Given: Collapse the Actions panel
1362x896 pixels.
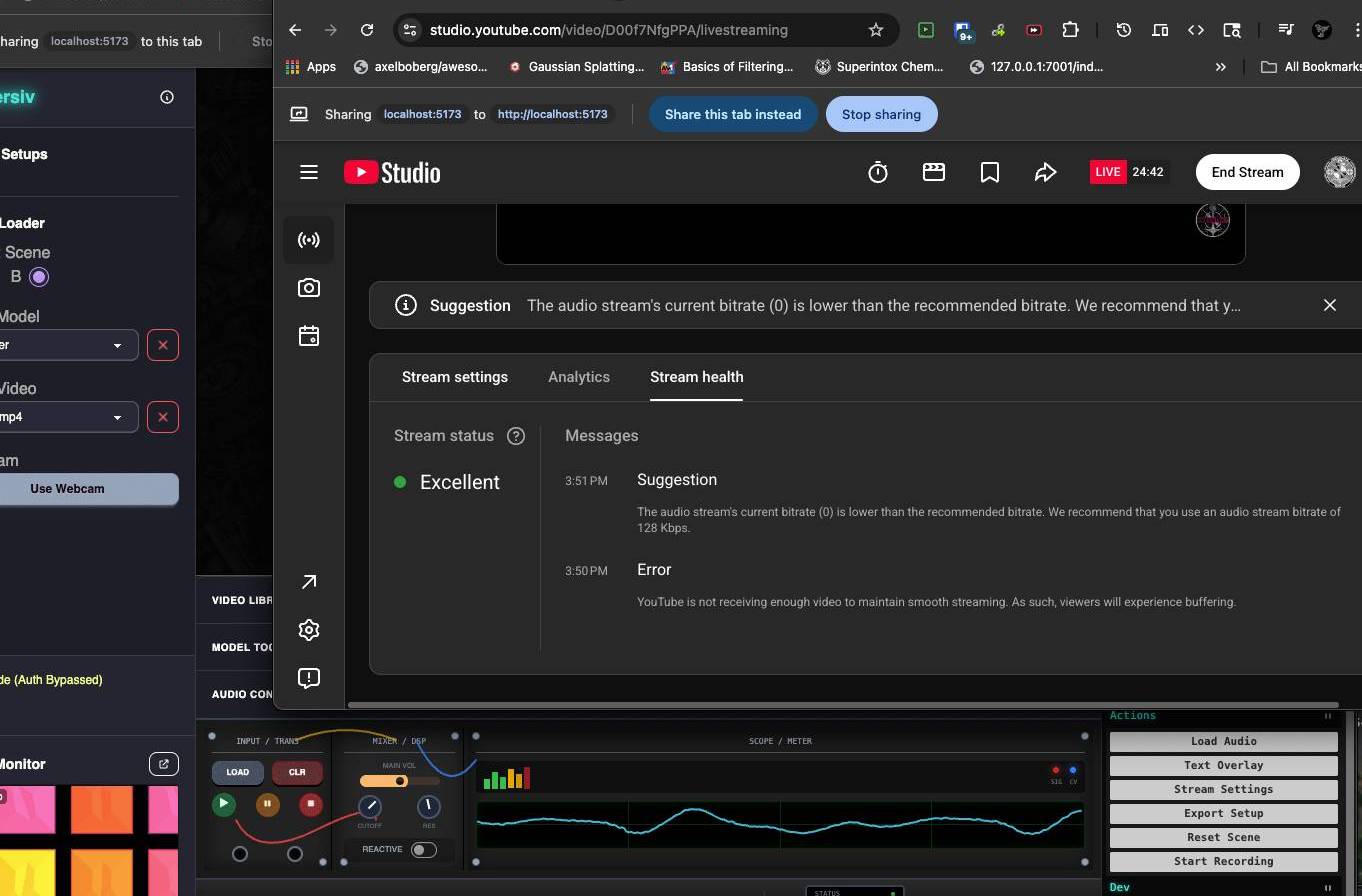Looking at the screenshot, I should (1328, 716).
